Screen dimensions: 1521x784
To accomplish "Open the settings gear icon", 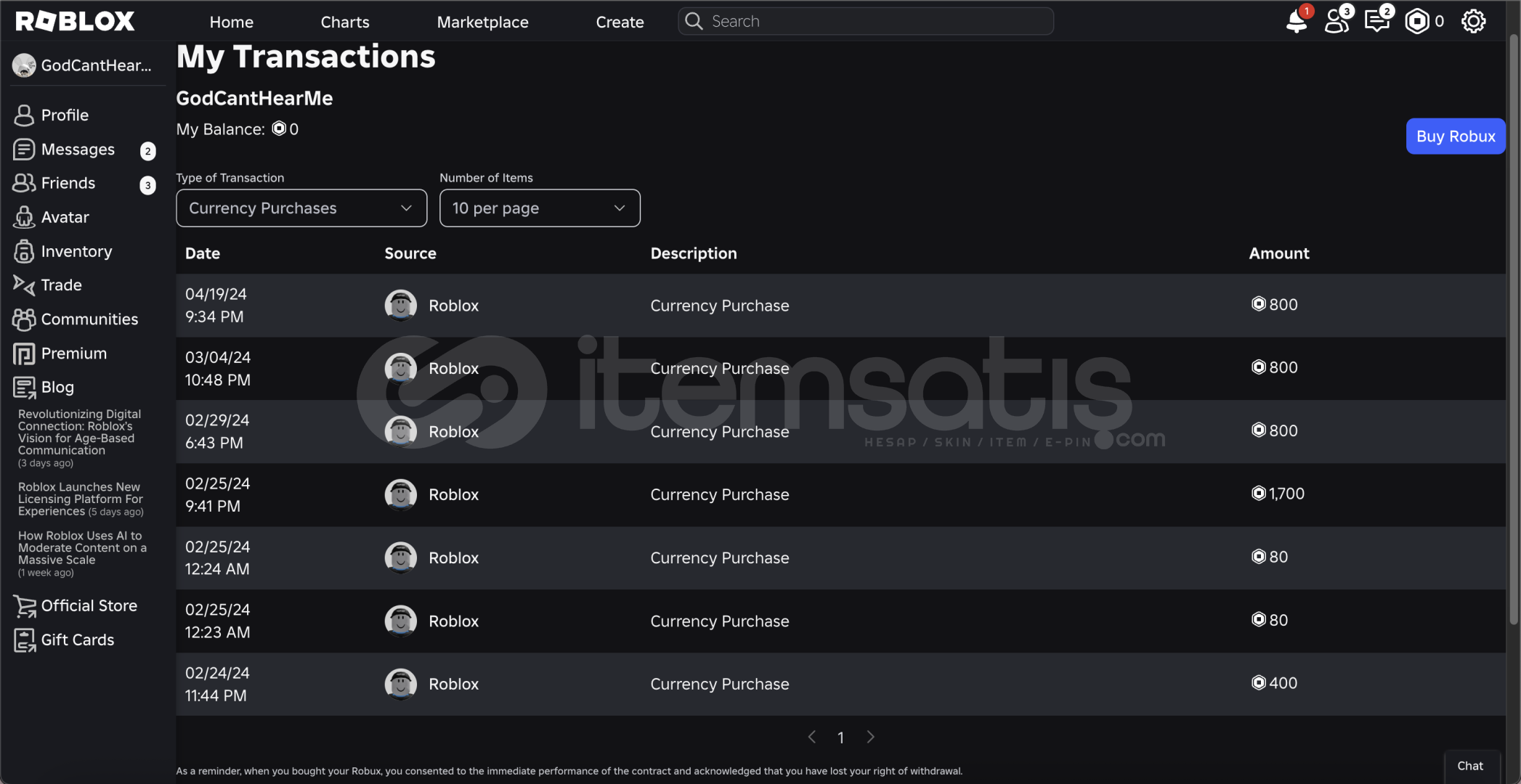I will tap(1473, 21).
